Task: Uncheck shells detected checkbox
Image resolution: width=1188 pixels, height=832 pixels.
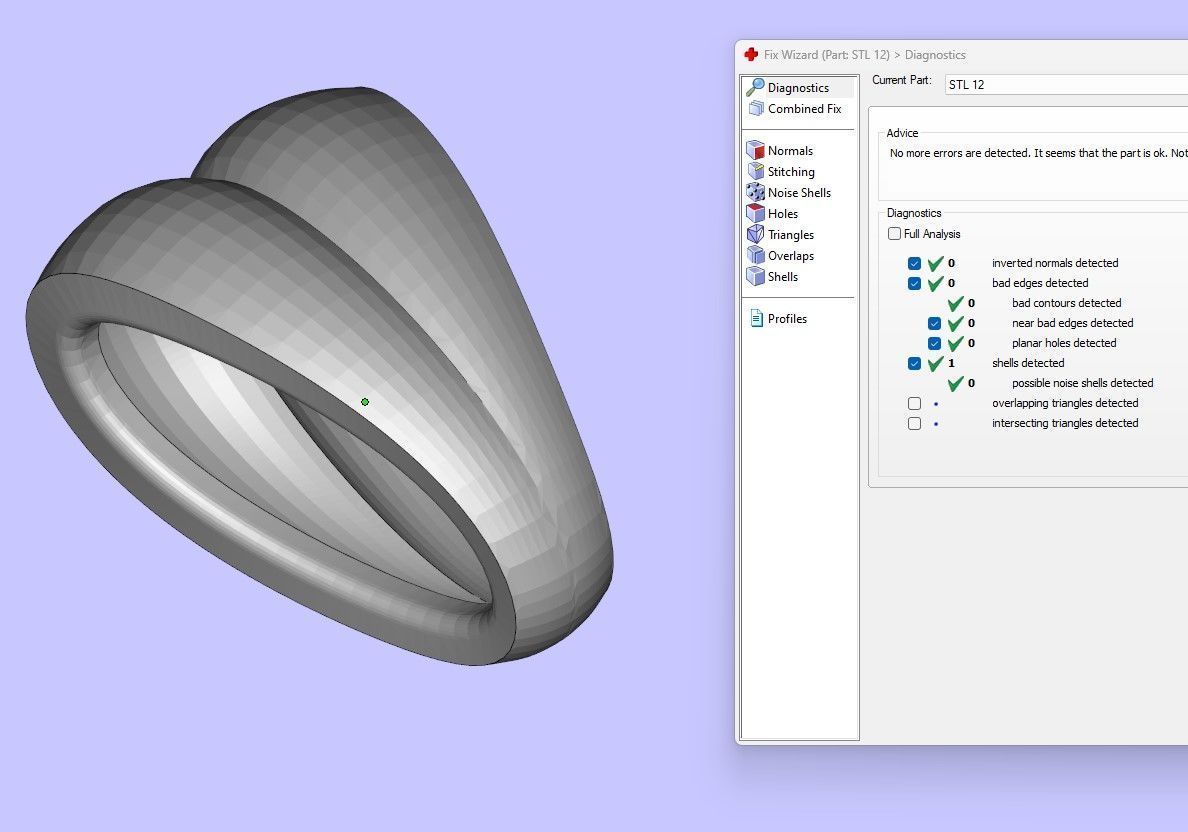Action: pyautogui.click(x=914, y=364)
